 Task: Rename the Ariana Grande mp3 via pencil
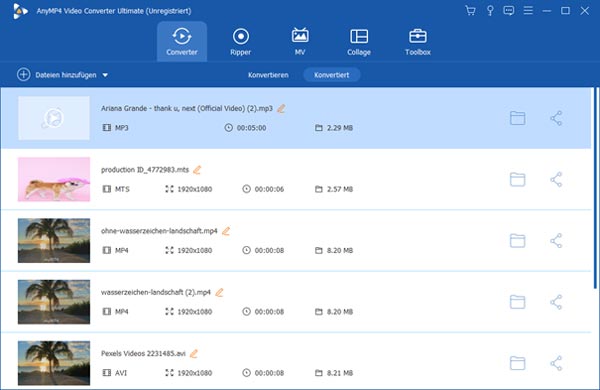pos(281,109)
